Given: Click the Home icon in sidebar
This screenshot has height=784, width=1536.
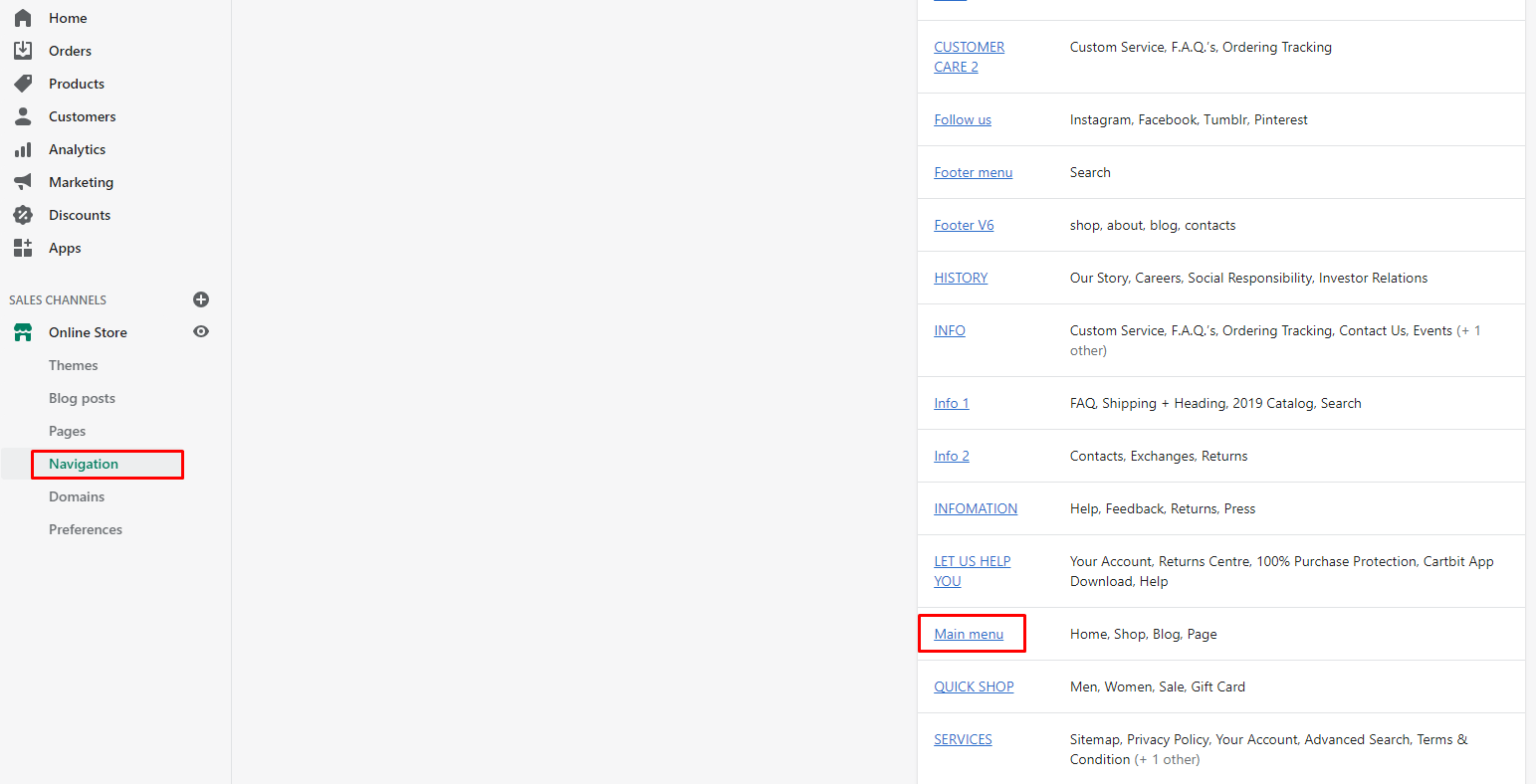Looking at the screenshot, I should [23, 18].
